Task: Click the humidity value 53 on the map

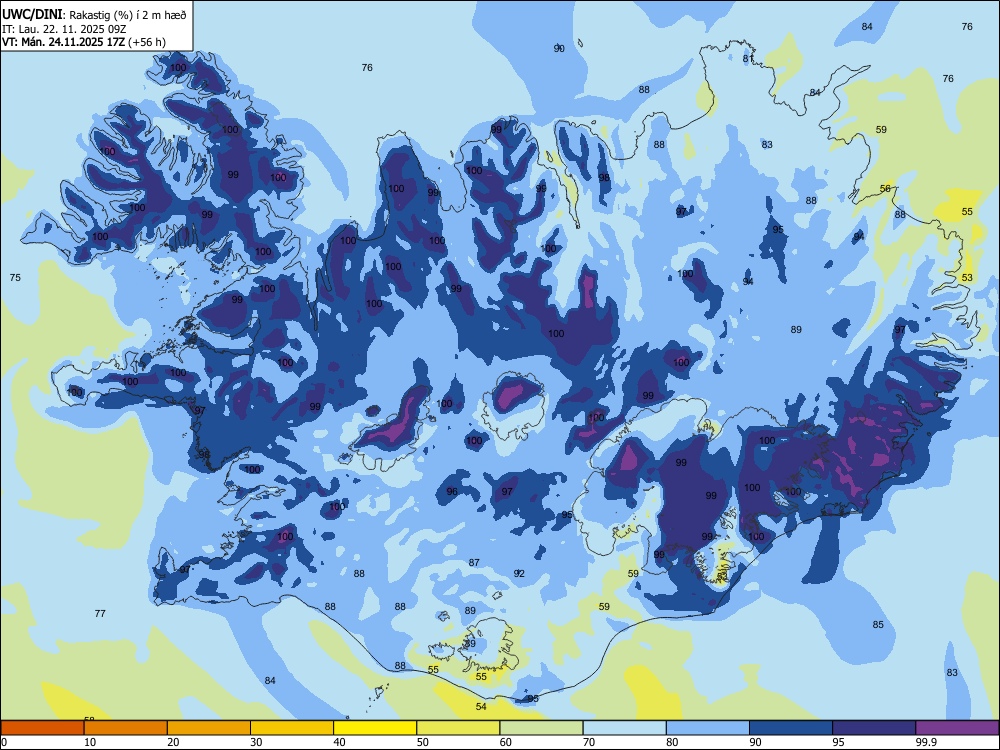Action: tap(967, 277)
